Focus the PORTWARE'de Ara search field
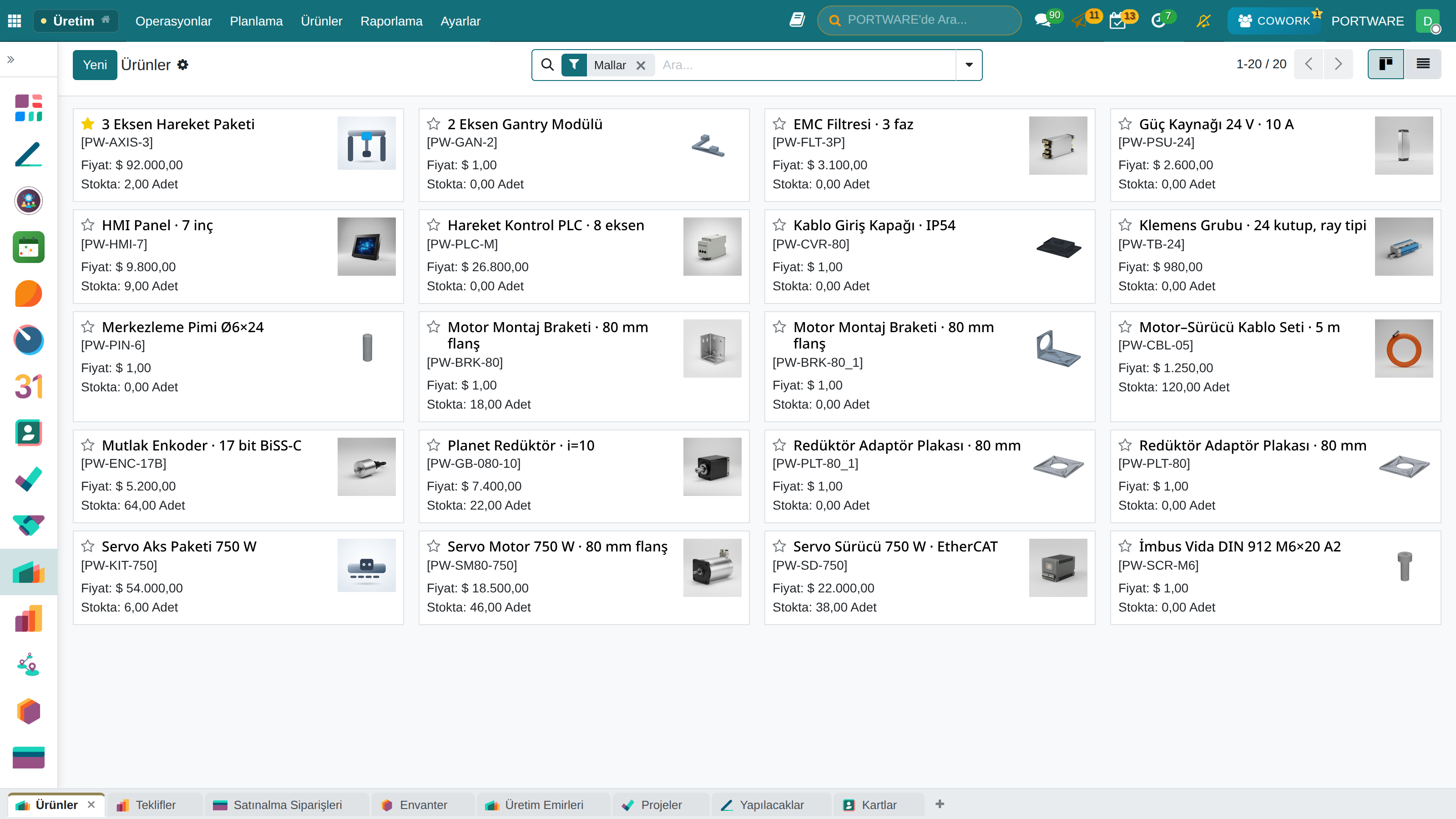1456x819 pixels. click(919, 20)
